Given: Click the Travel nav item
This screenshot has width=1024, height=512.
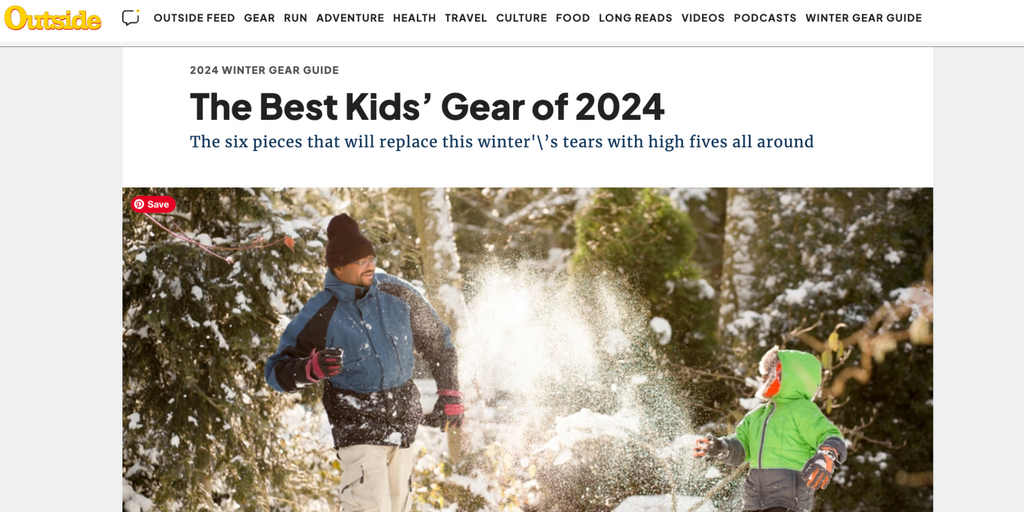Looking at the screenshot, I should coord(466,18).
